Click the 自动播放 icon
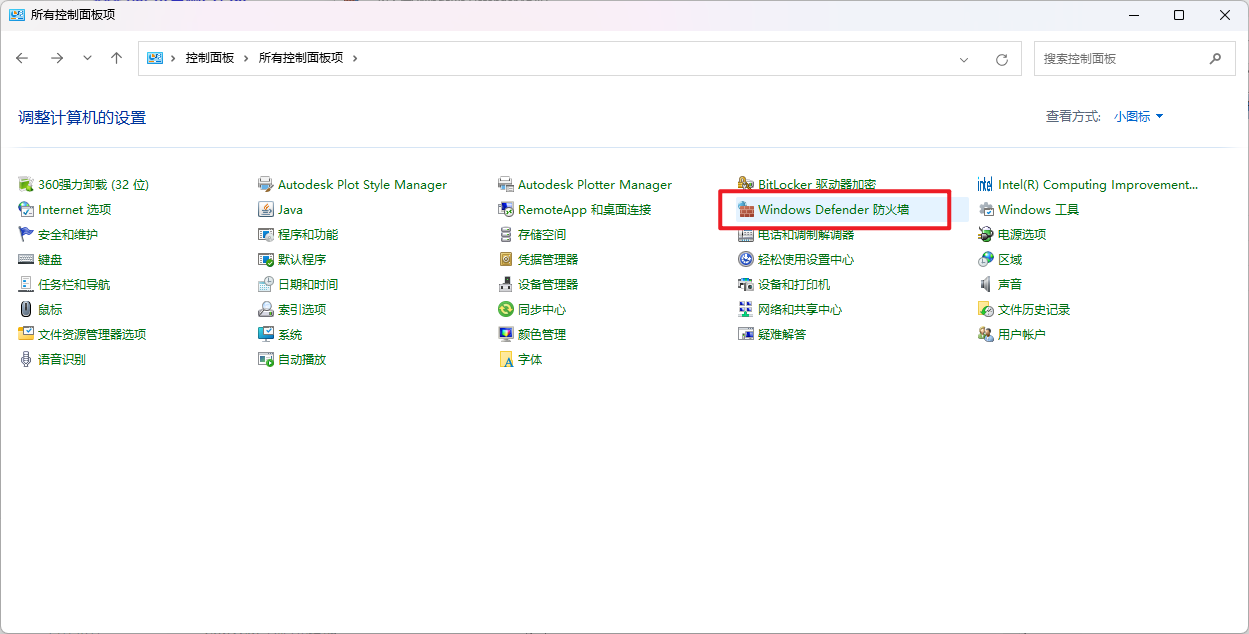This screenshot has height=634, width=1249. [x=266, y=359]
